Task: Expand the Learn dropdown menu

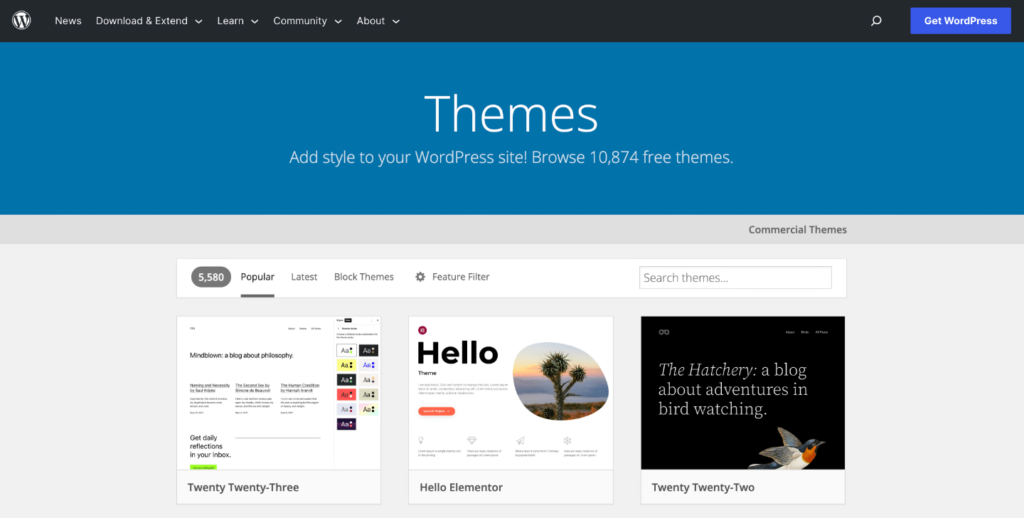Action: (238, 21)
